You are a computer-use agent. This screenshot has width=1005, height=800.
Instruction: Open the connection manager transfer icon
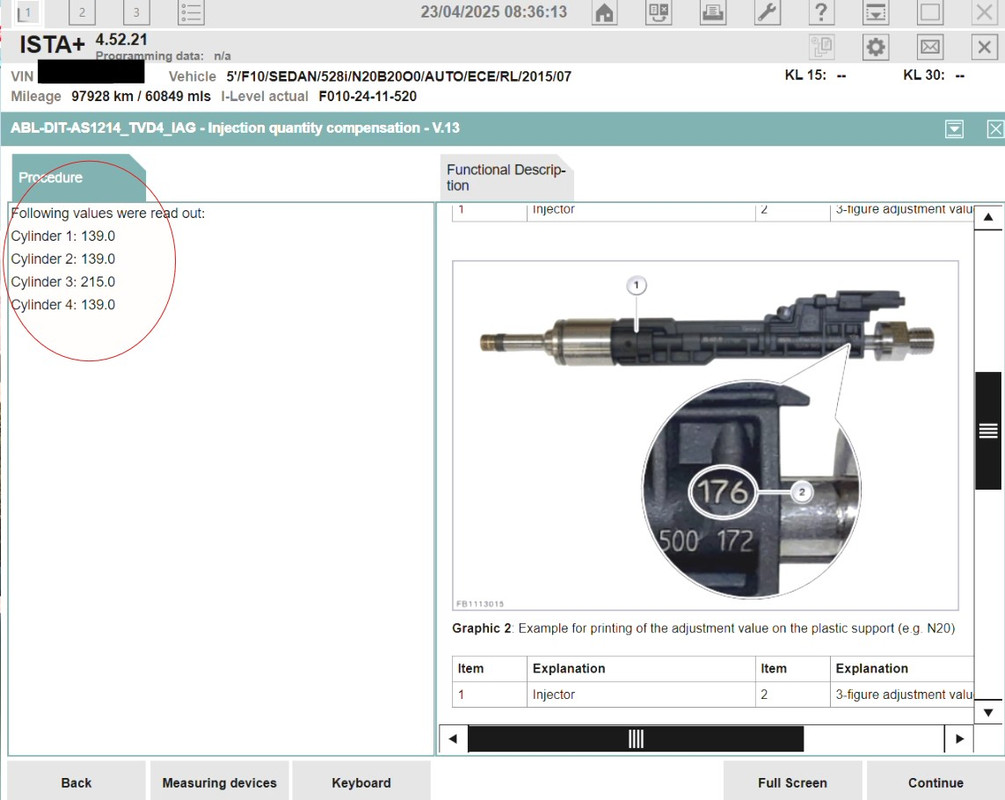(x=658, y=12)
